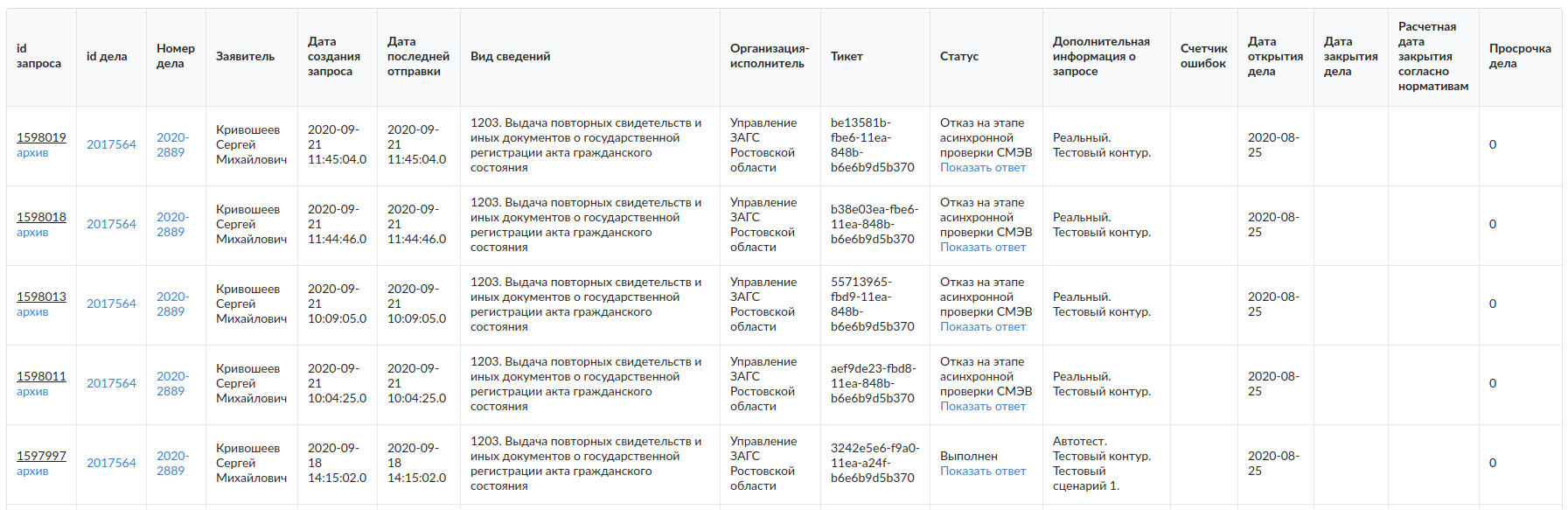The width and height of the screenshot is (1568, 510).
Task: Open request ID 1597997 link
Action: pos(41,456)
